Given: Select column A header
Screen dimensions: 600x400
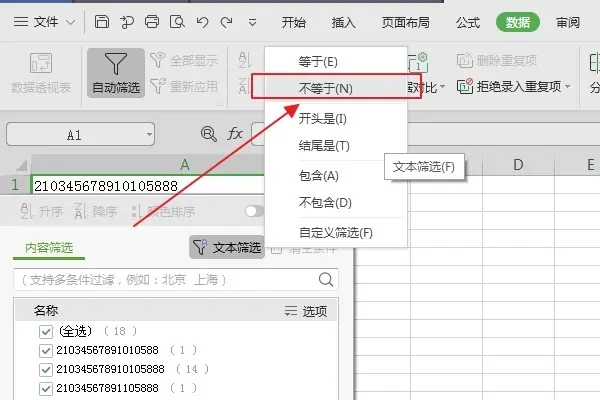Looking at the screenshot, I should point(148,165).
